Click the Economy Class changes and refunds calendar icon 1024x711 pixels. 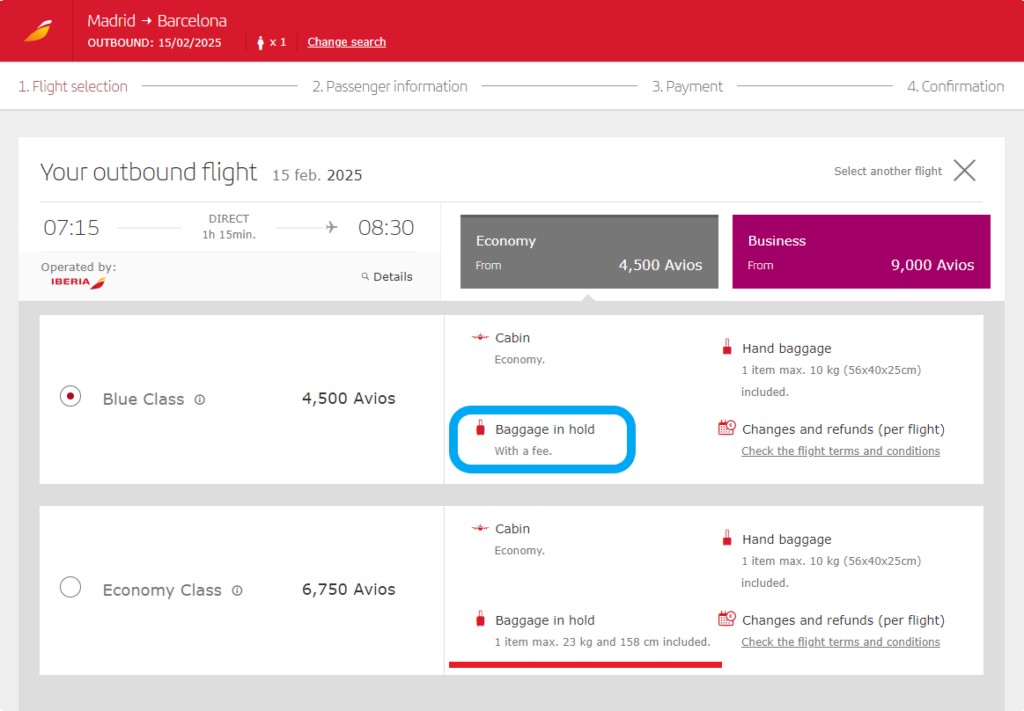(x=727, y=619)
